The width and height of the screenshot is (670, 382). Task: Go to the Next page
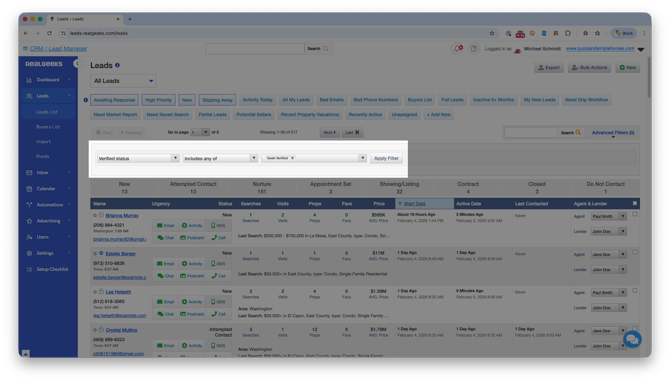329,132
